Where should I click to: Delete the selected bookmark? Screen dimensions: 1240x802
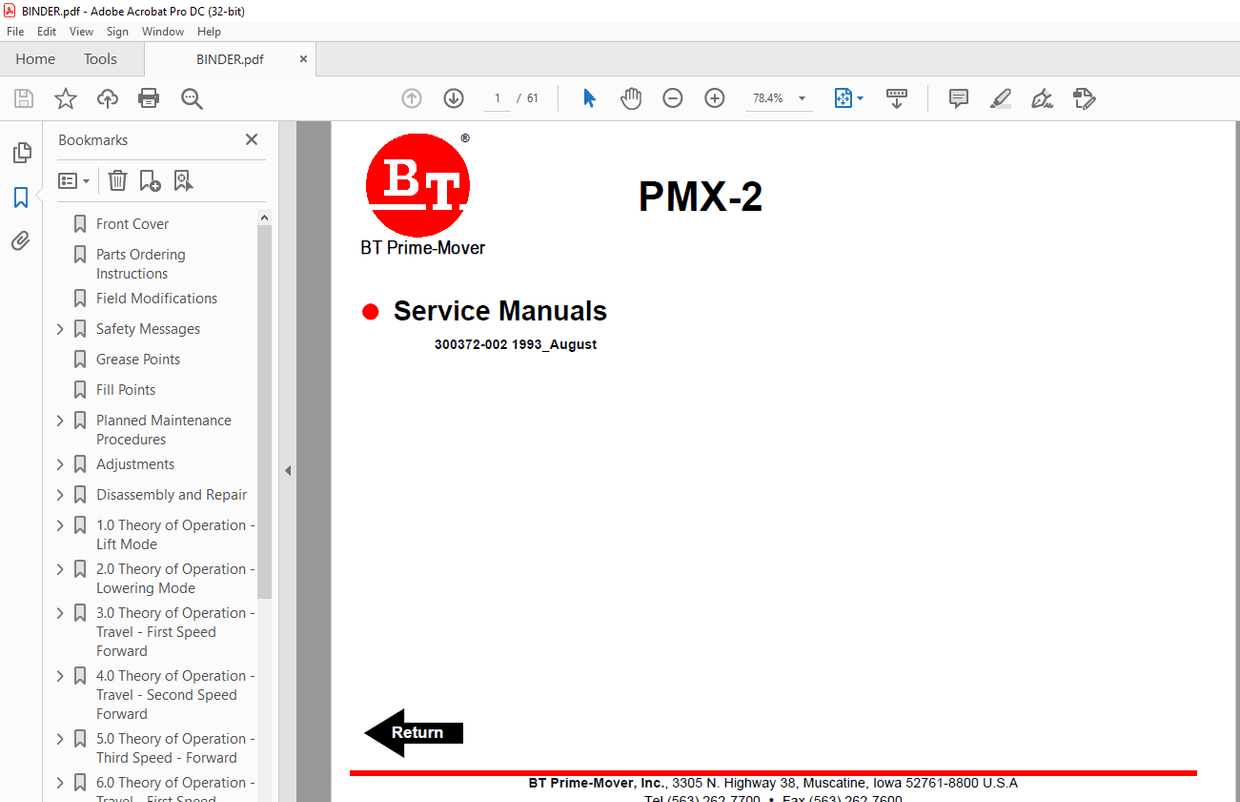coord(117,180)
